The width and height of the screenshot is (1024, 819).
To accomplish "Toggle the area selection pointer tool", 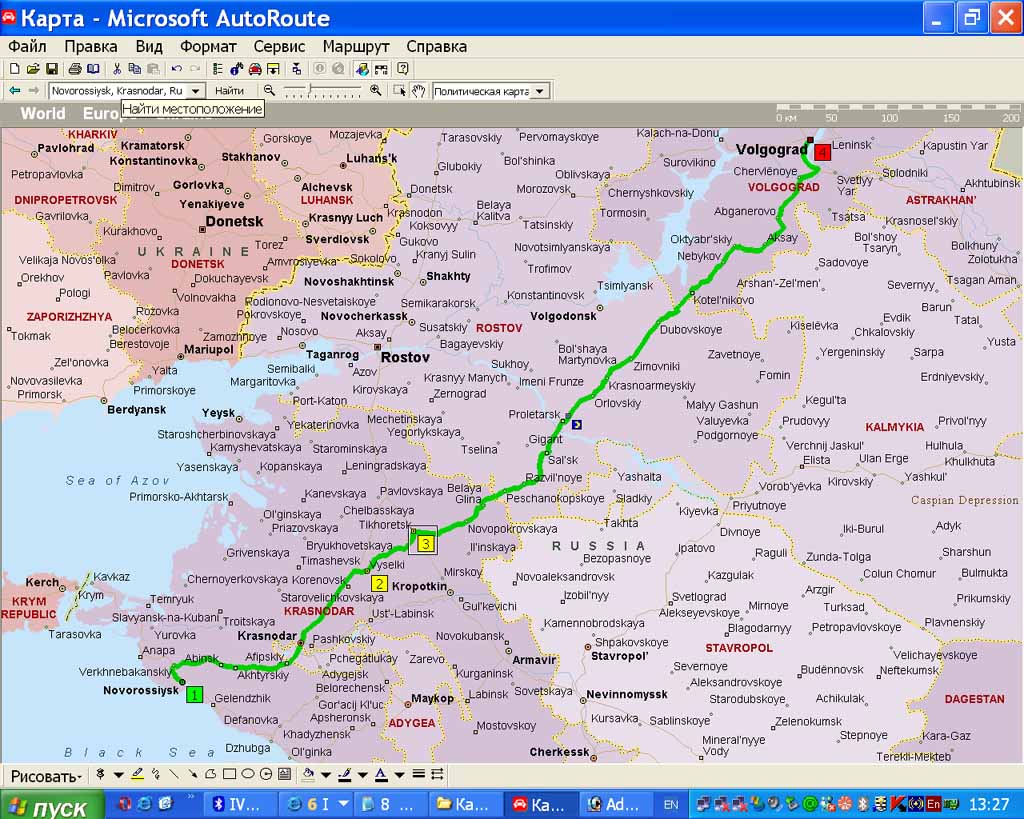I will [x=400, y=91].
